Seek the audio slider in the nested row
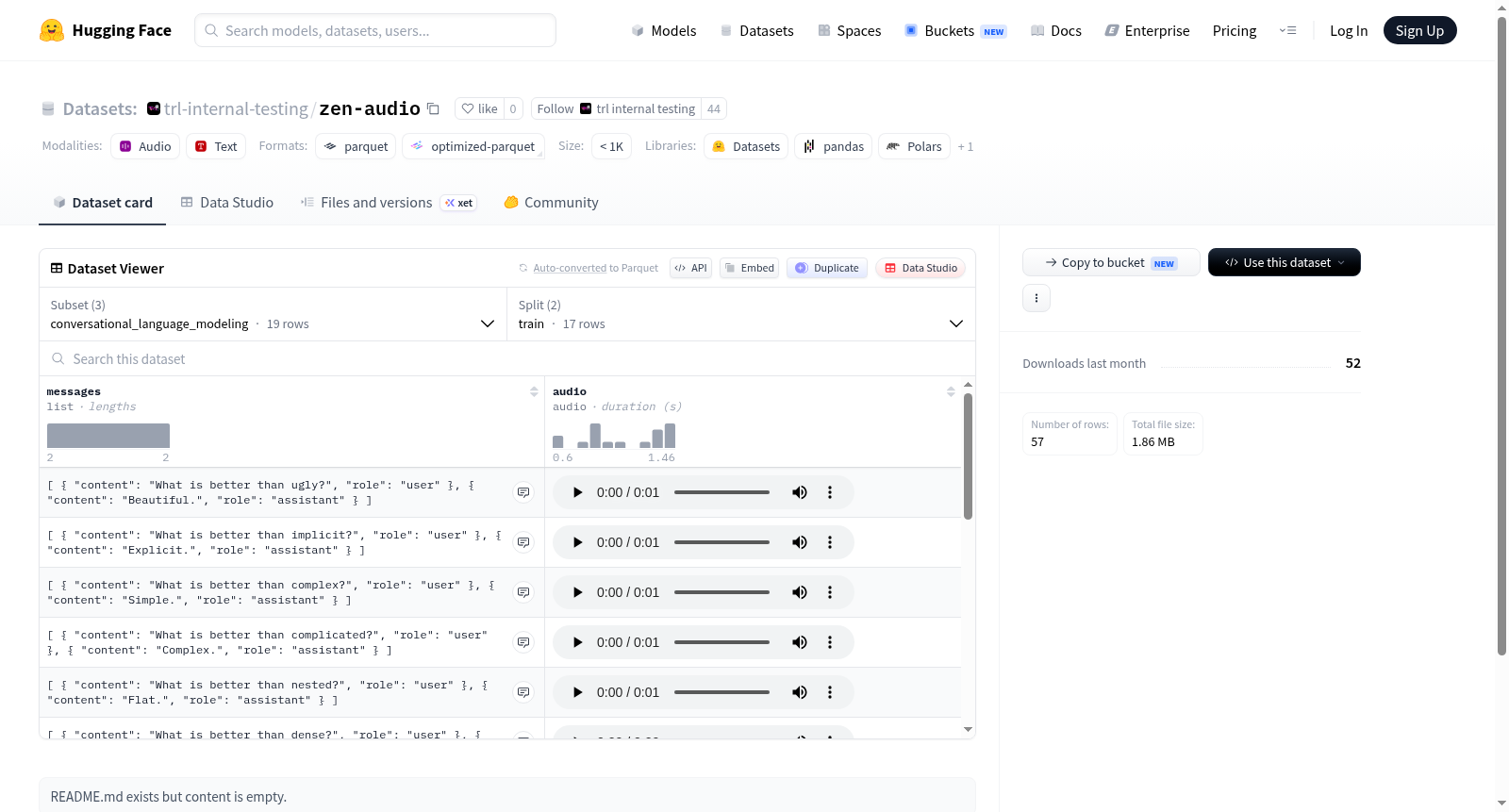Screen dimensions: 1509x812 click(721, 692)
